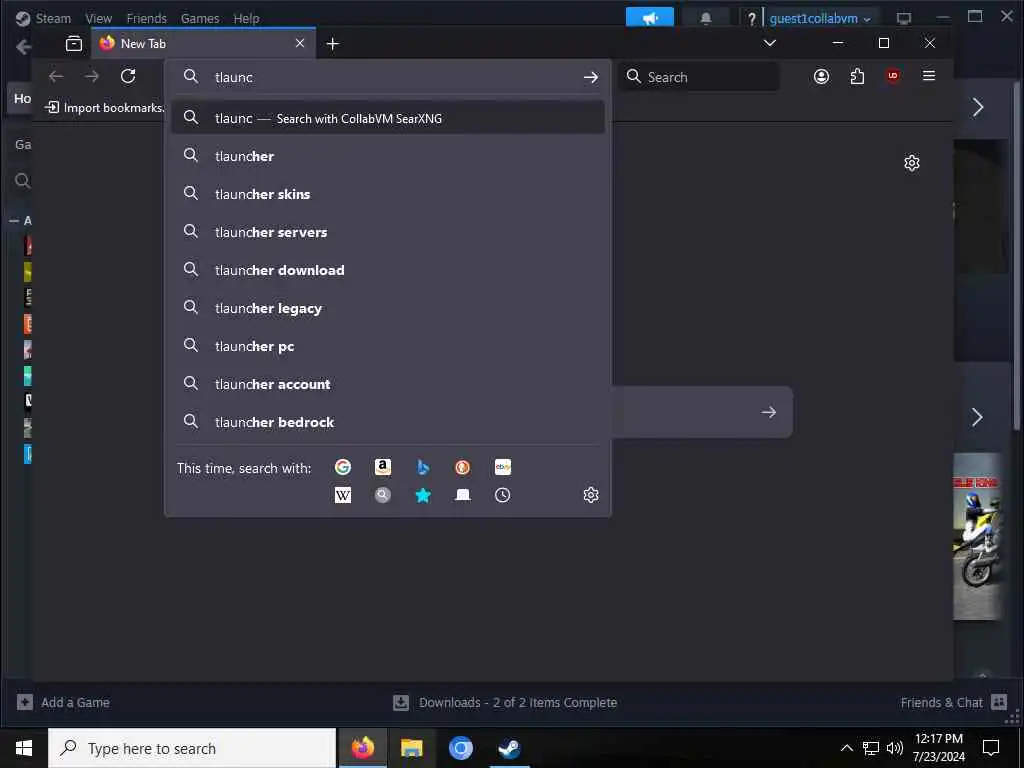Reload the Firefox page
This screenshot has width=1024, height=768.
point(128,76)
